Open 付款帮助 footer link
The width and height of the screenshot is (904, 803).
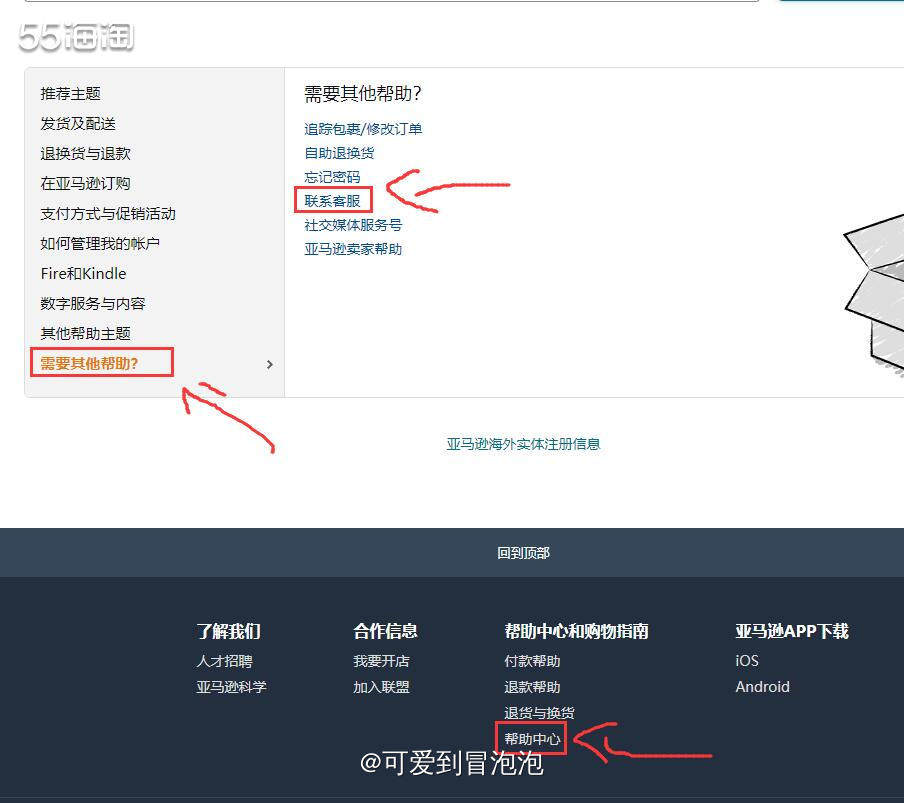pyautogui.click(x=532, y=661)
